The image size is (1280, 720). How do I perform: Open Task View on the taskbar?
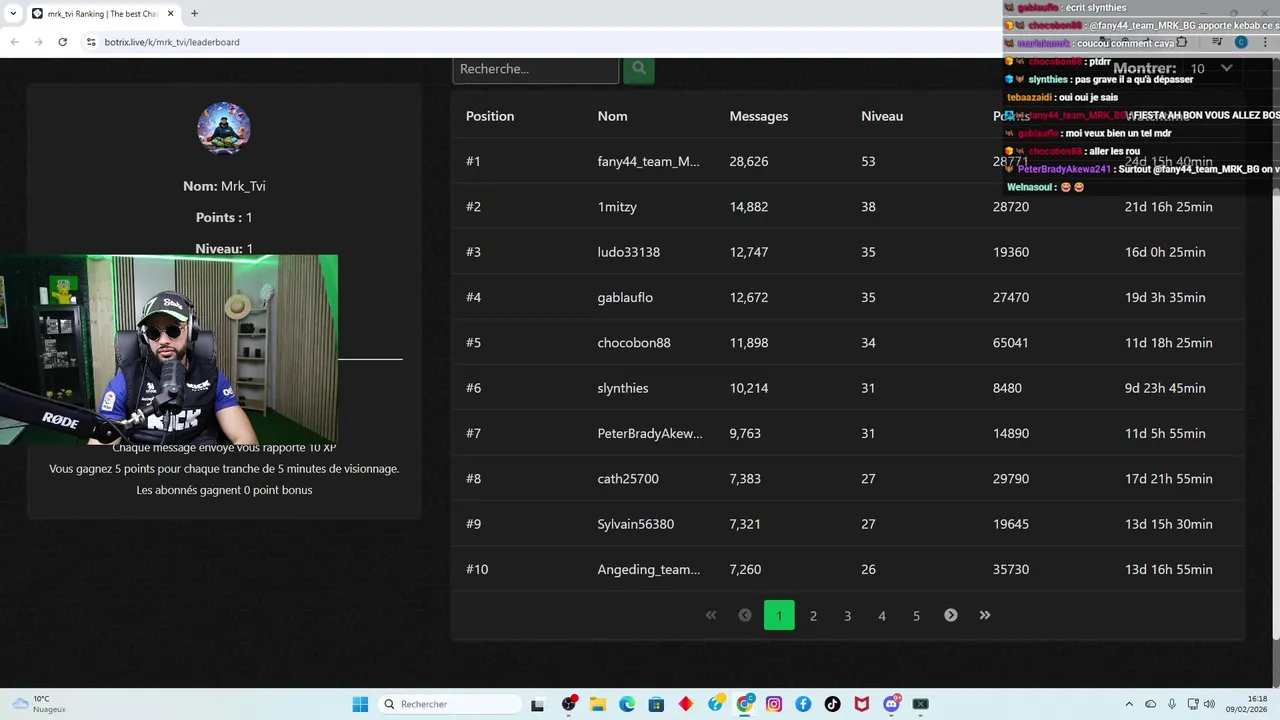tap(537, 704)
